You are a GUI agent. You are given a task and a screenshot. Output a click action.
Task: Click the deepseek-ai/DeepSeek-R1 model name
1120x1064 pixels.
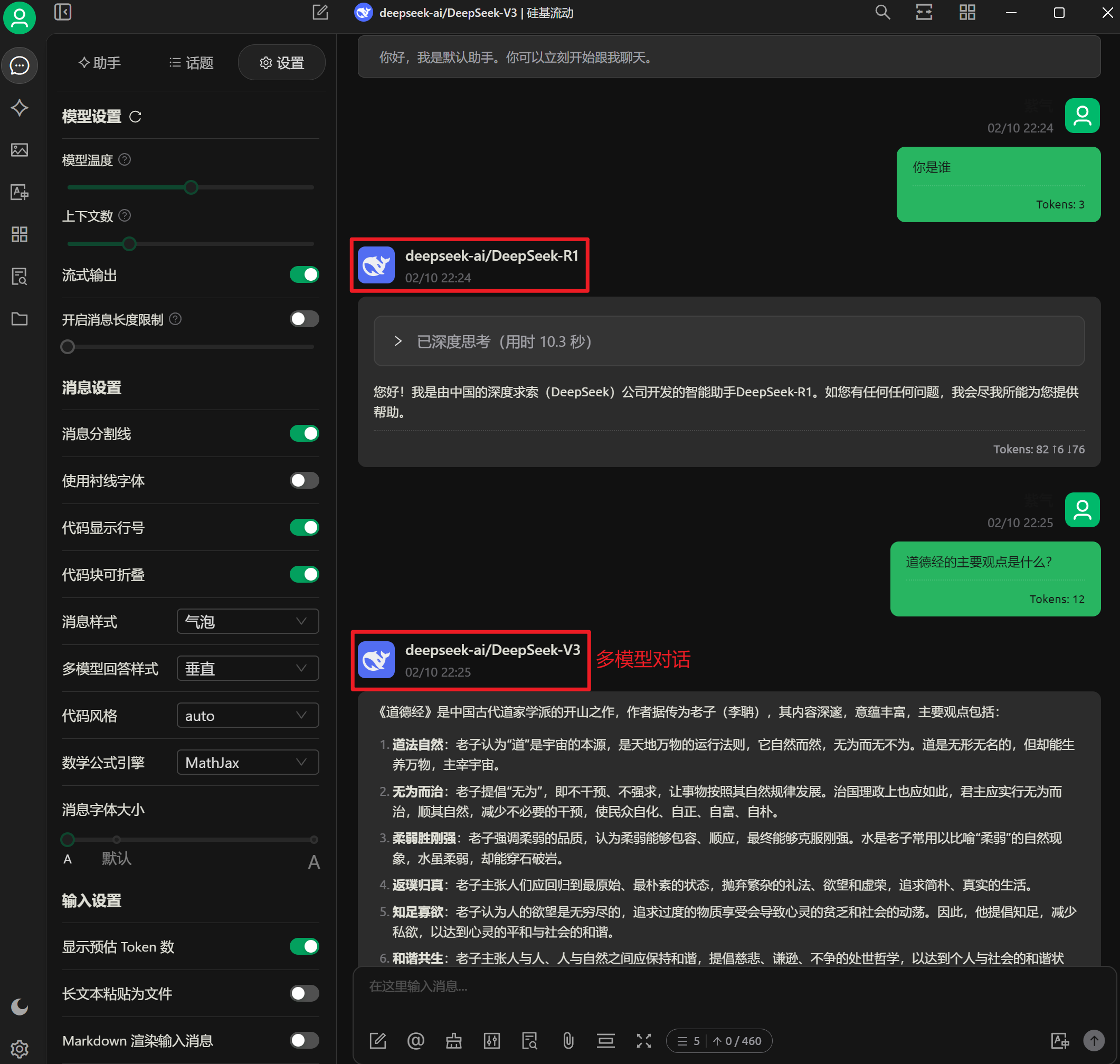[492, 256]
